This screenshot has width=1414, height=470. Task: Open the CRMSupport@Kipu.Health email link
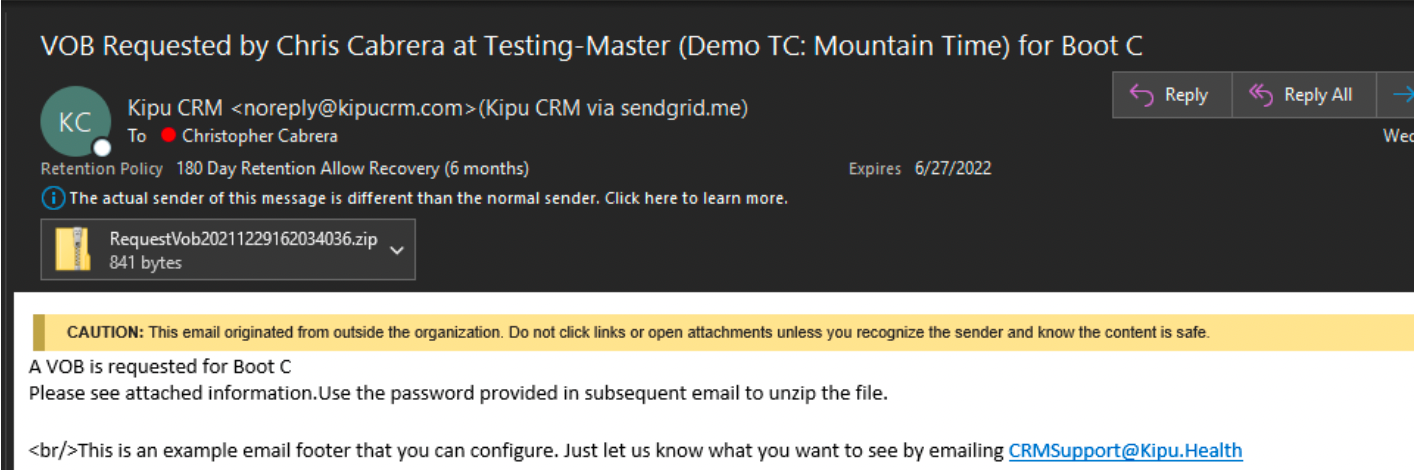coord(1125,450)
